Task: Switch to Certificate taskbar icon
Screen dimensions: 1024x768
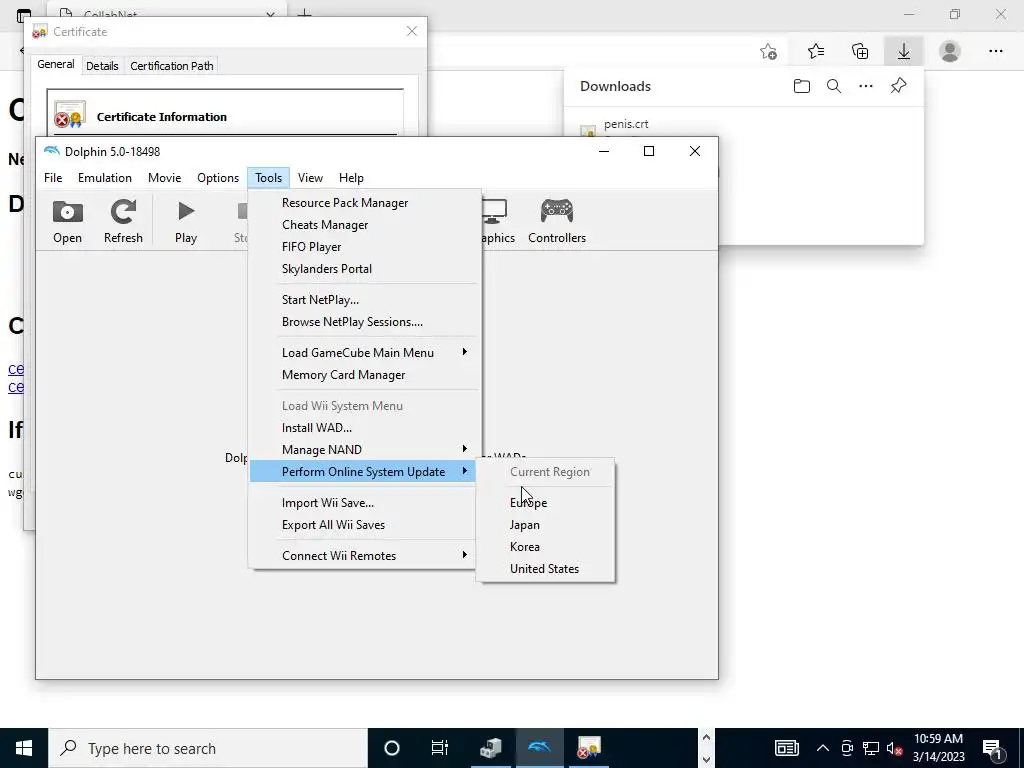Action: (x=588, y=748)
